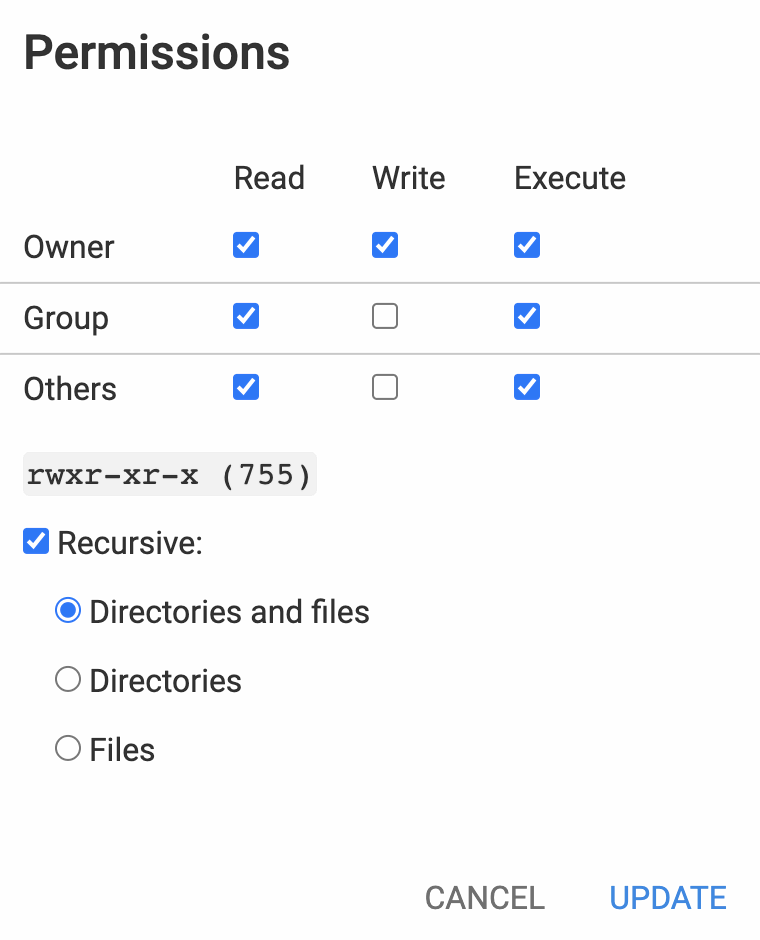760x940 pixels.
Task: Click the Owner row label
Action: coord(69,247)
